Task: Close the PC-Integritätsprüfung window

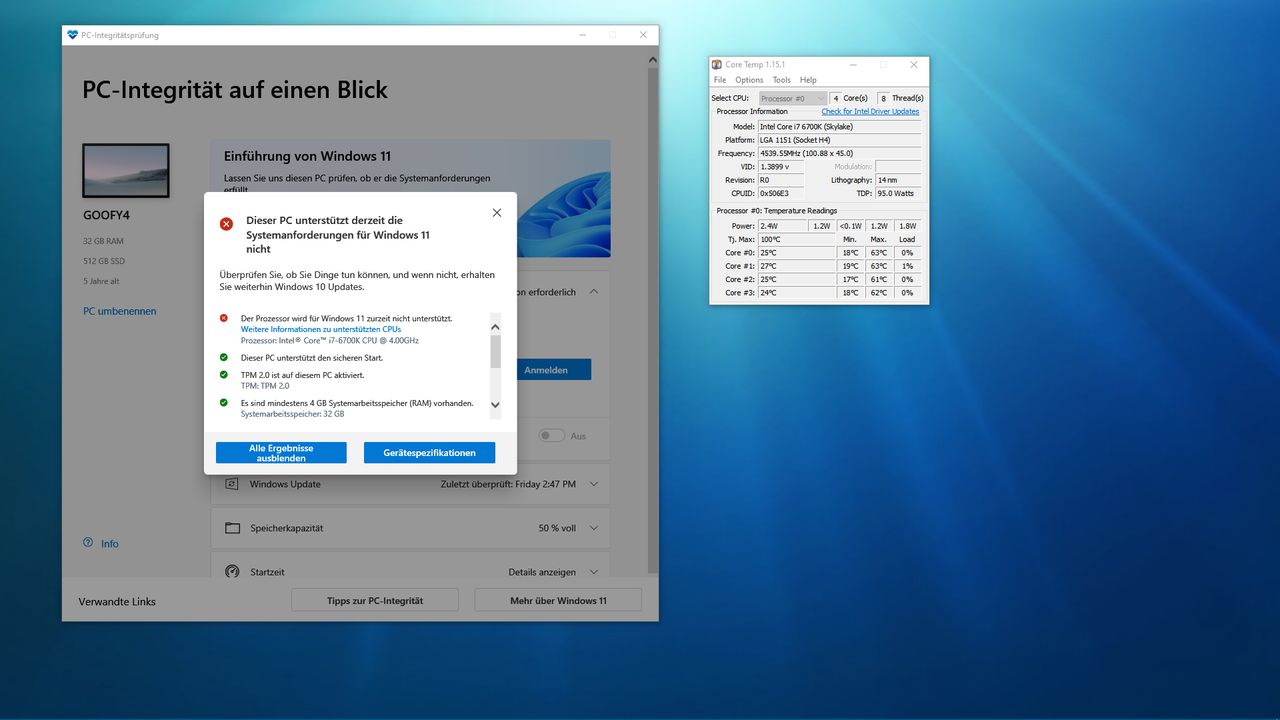Action: 644,35
